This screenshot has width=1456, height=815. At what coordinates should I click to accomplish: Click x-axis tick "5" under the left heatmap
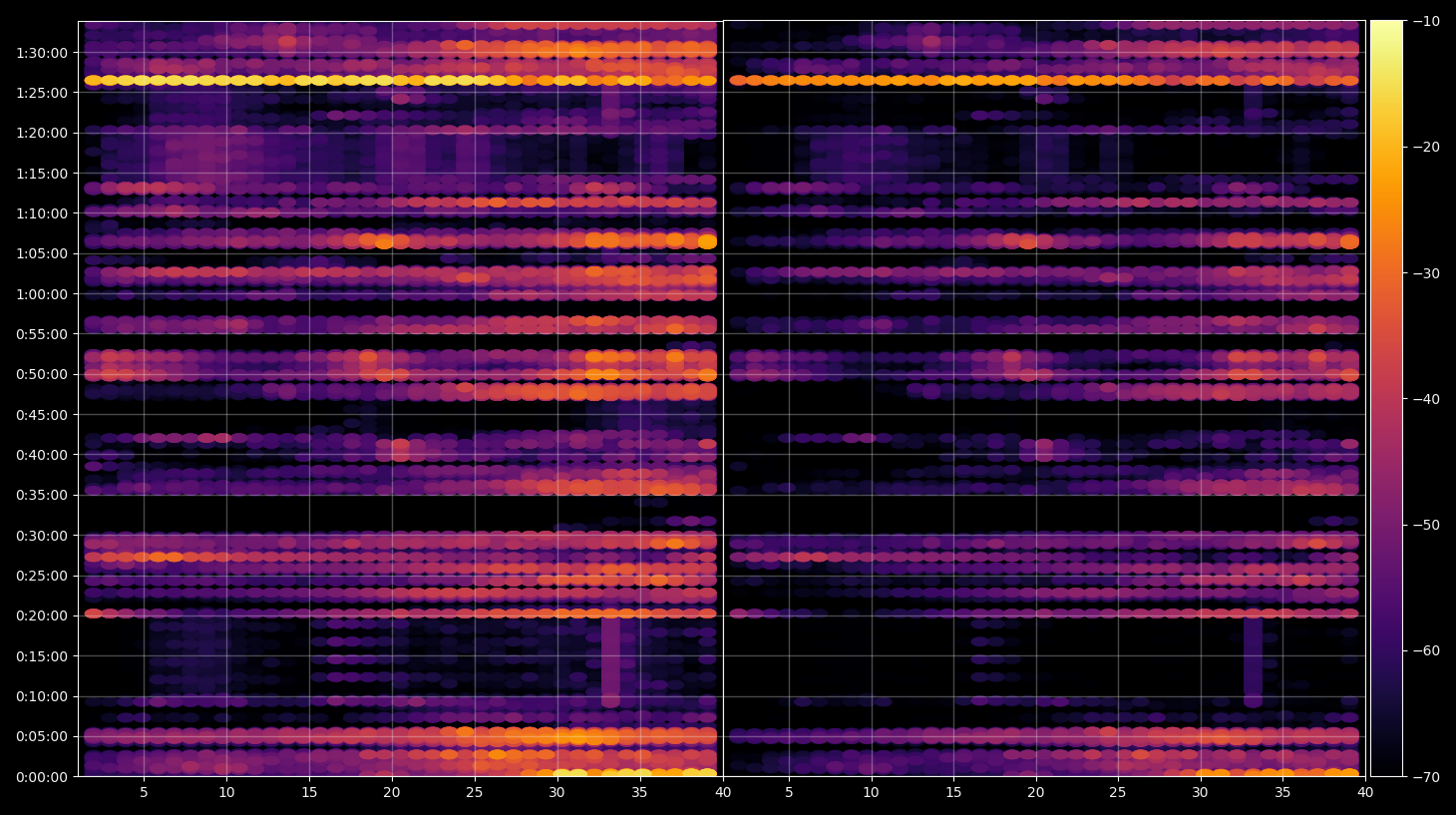pos(144,793)
